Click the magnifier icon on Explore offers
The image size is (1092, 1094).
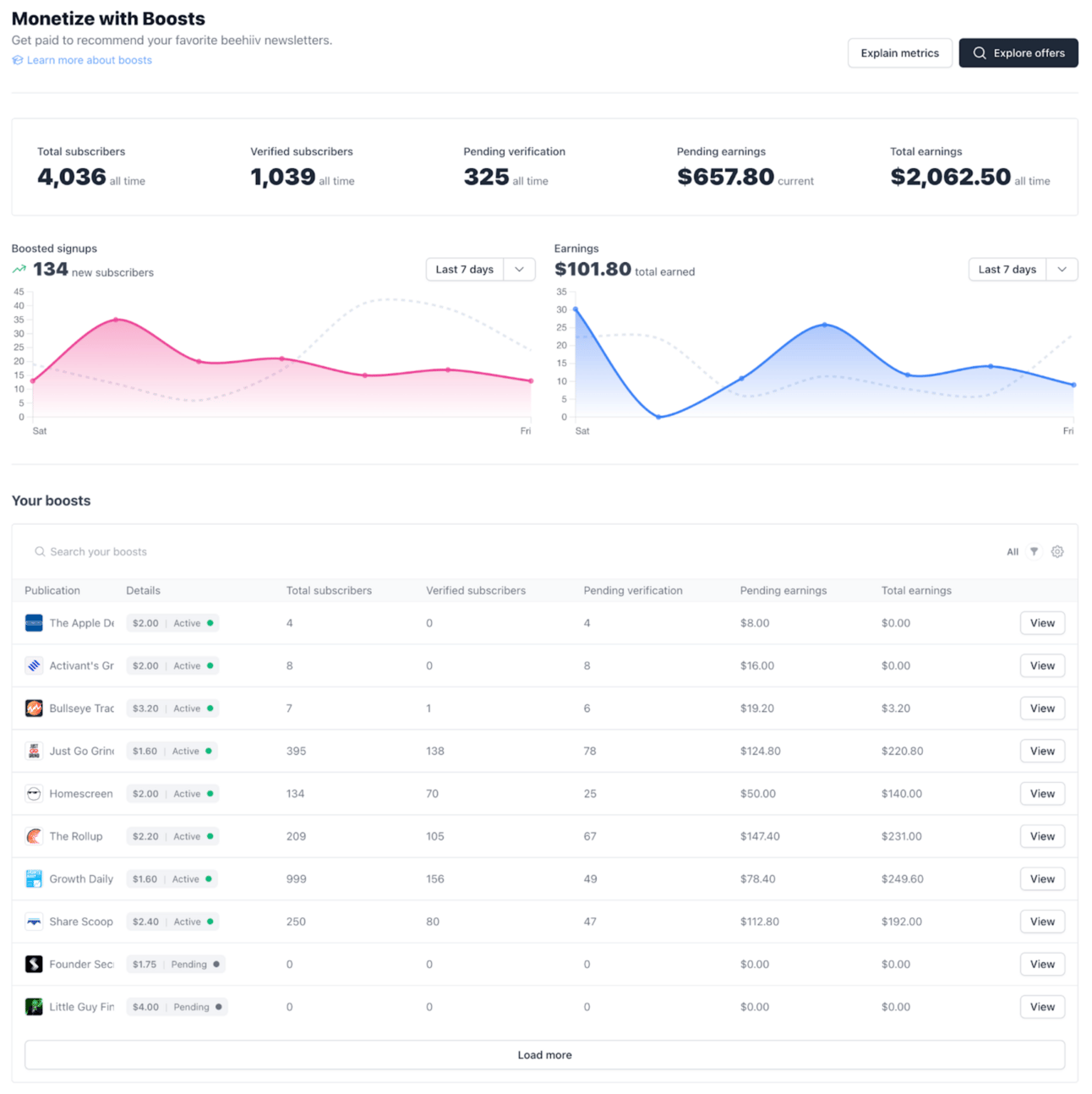tap(980, 52)
